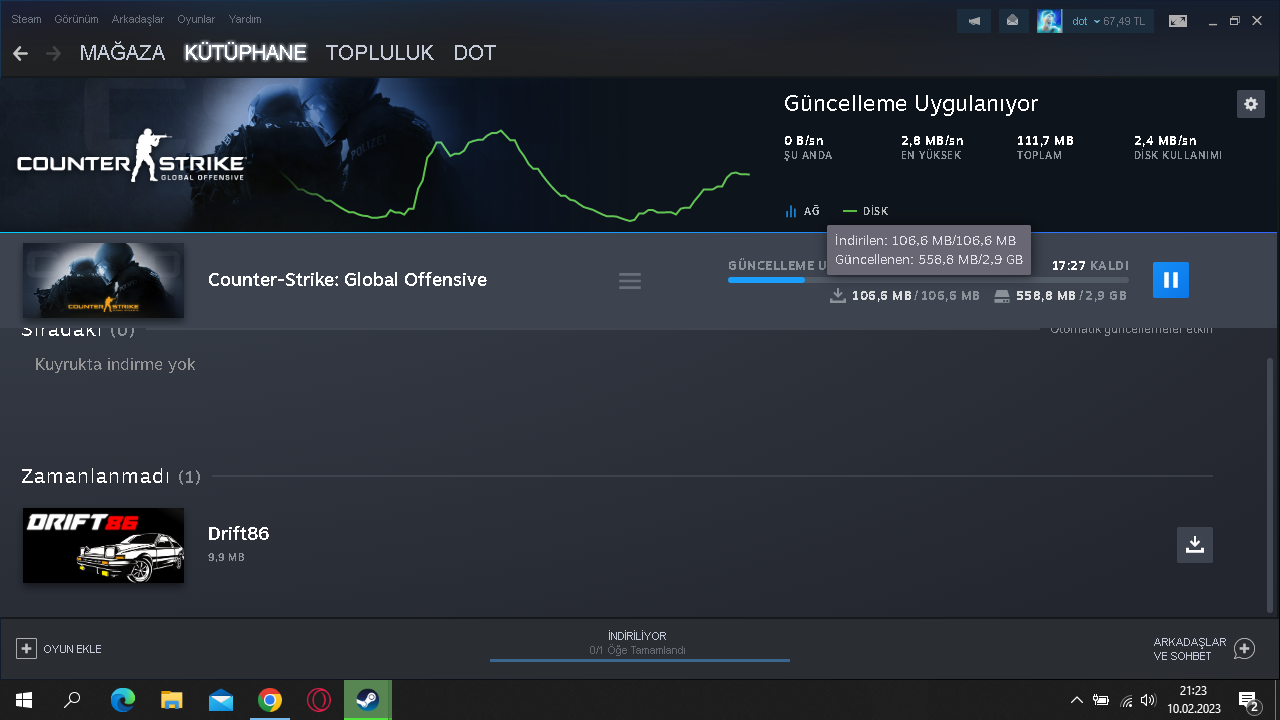Switch to the TOPLULUK tab
This screenshot has height=720, width=1280.
pyautogui.click(x=380, y=53)
